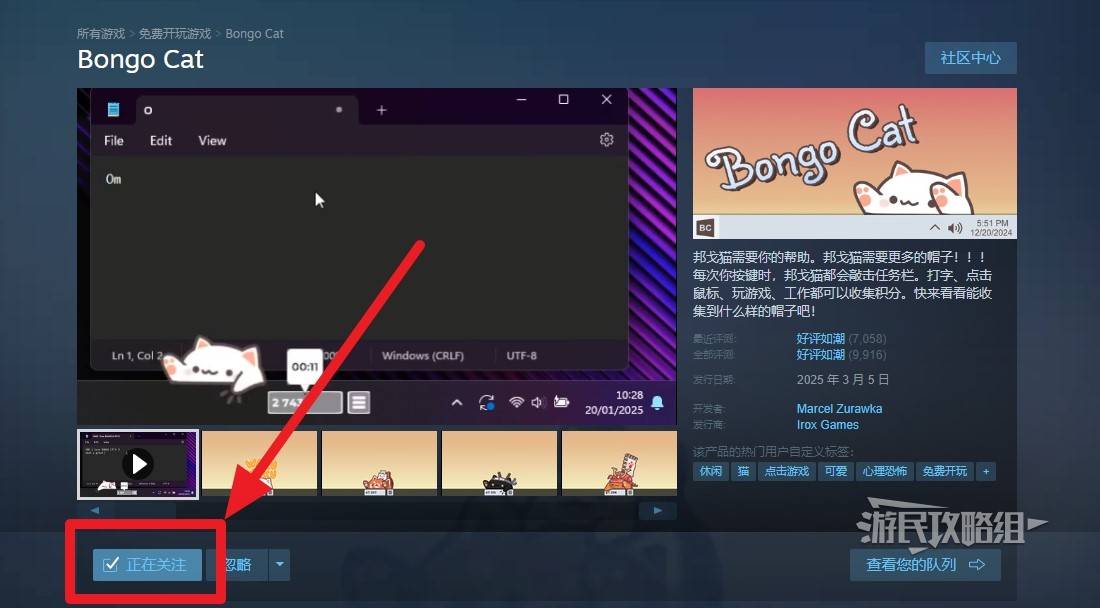Click the View menu in the video's Notepad
The height and width of the screenshot is (608, 1100).
[x=212, y=140]
